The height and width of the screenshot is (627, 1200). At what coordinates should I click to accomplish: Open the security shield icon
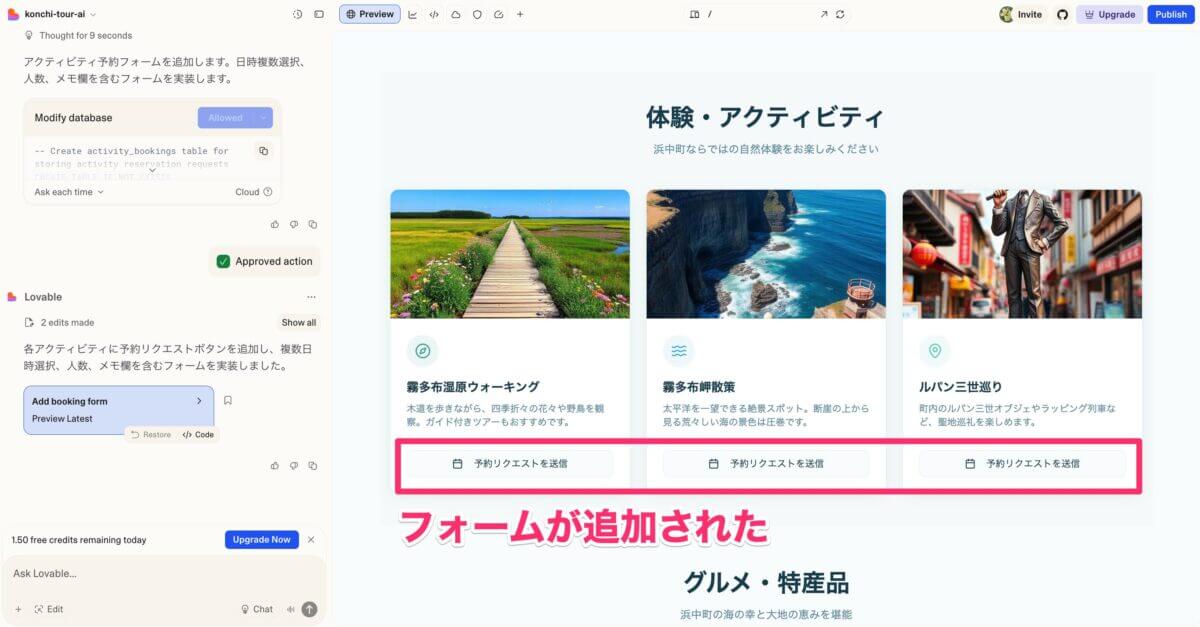(x=477, y=14)
